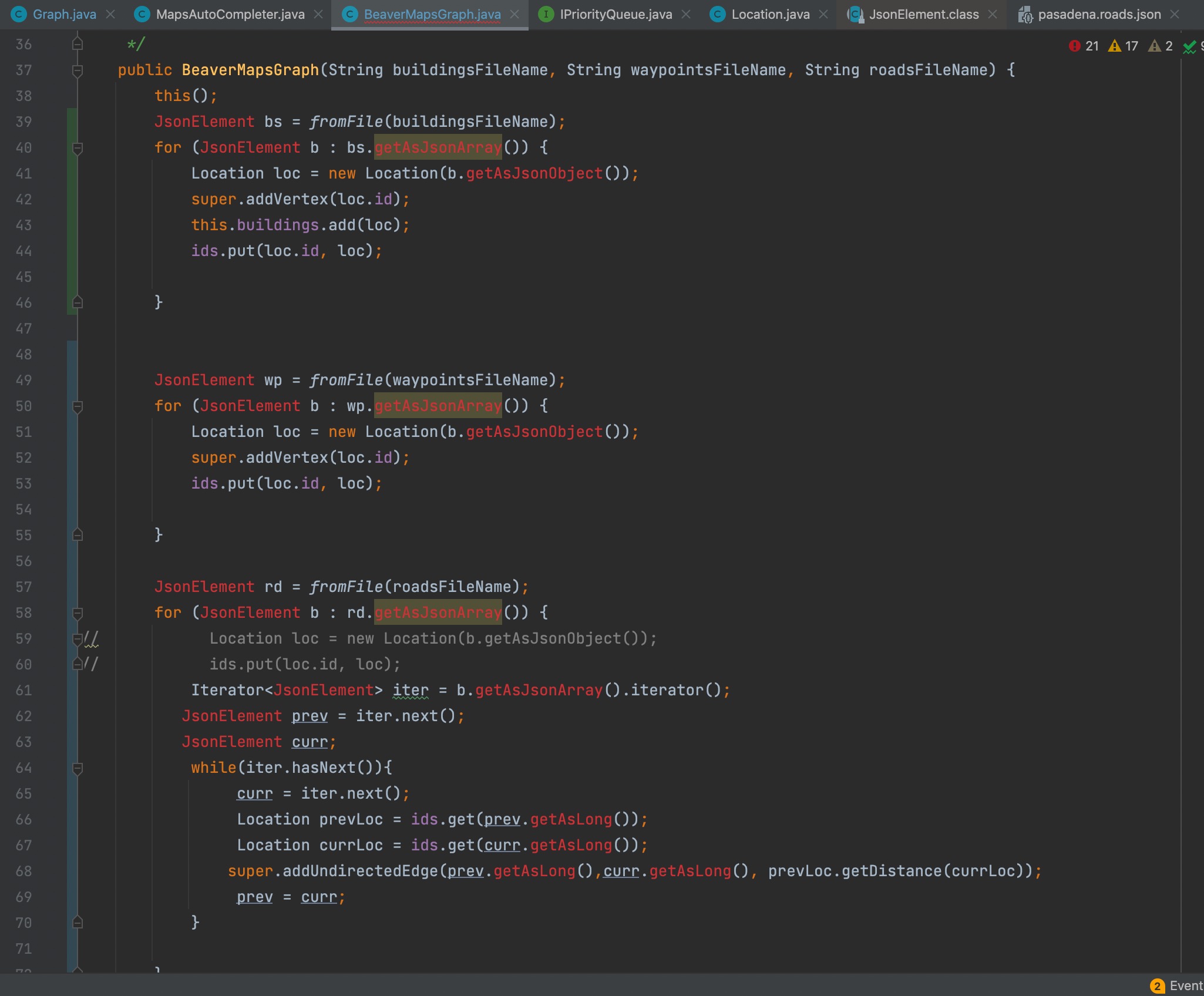Click the pasadena.roads.json file icon

(1025, 15)
